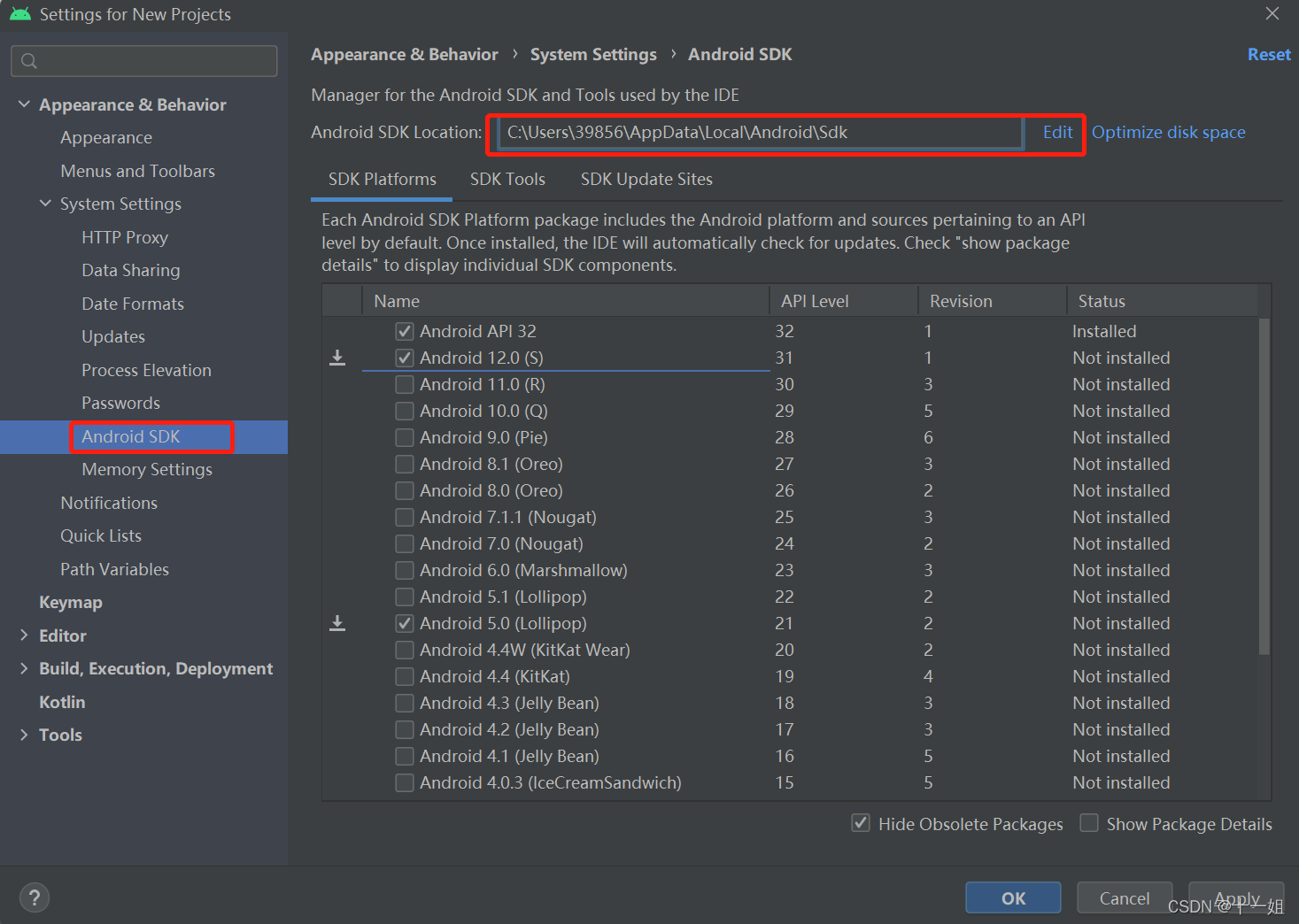The width and height of the screenshot is (1299, 924).
Task: Click System Settings breadcrumb
Action: (593, 55)
